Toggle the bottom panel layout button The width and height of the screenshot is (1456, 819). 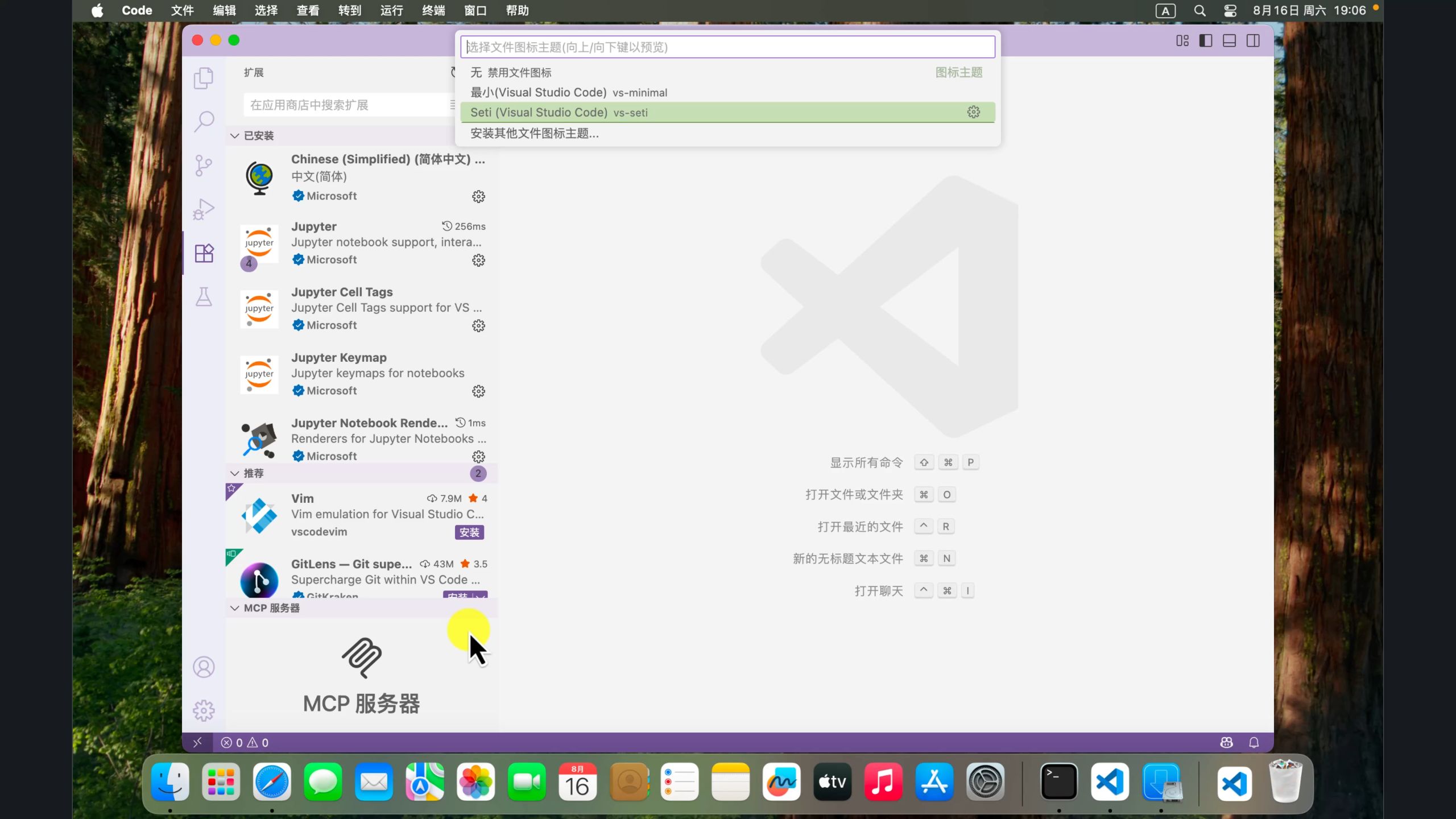click(x=1229, y=40)
